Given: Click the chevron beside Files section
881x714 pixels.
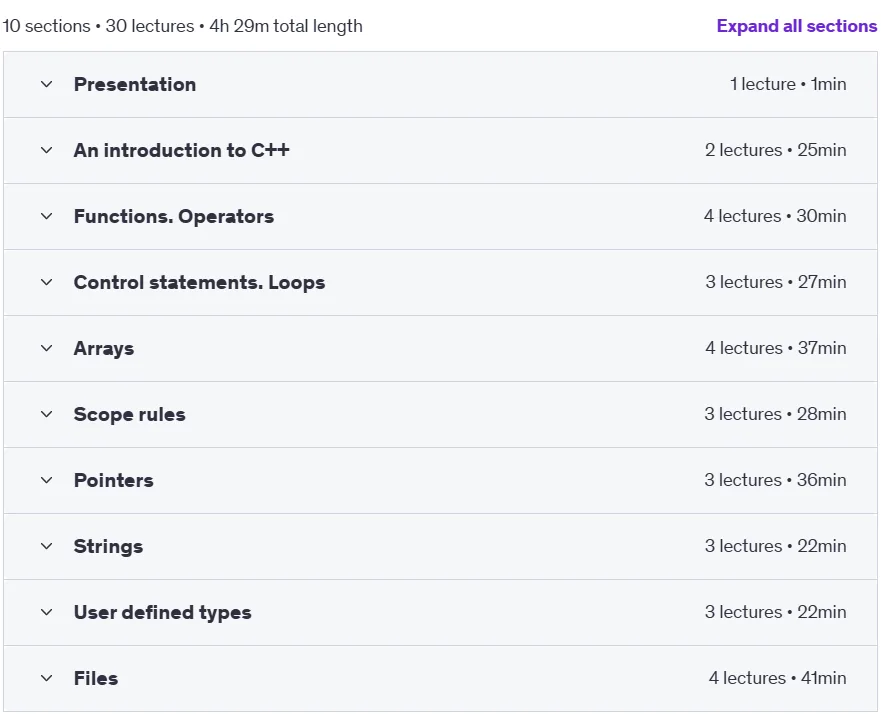Looking at the screenshot, I should (47, 679).
